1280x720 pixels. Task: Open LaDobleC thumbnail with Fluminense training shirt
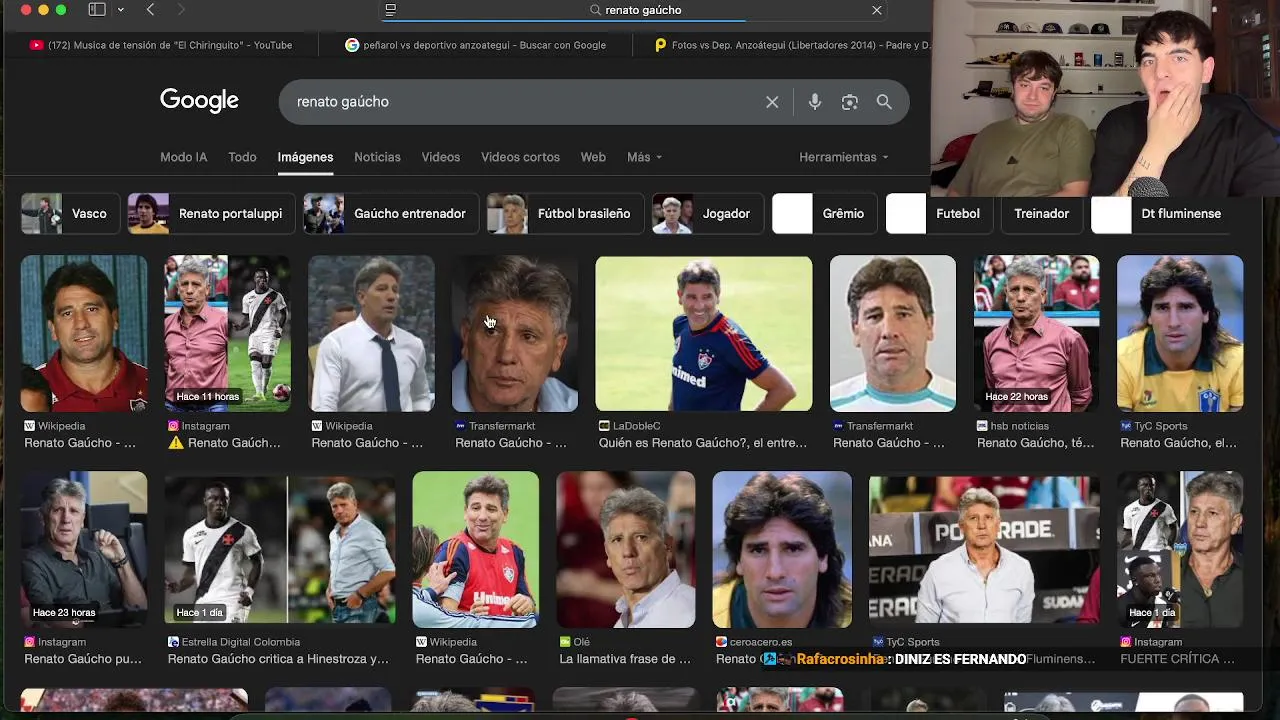tap(704, 333)
